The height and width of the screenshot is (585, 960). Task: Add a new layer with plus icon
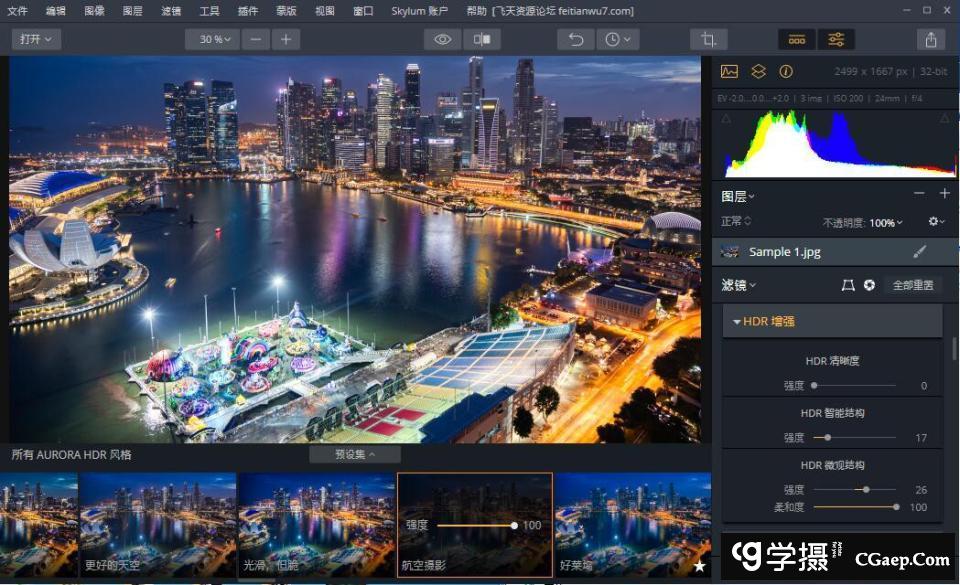tap(944, 194)
